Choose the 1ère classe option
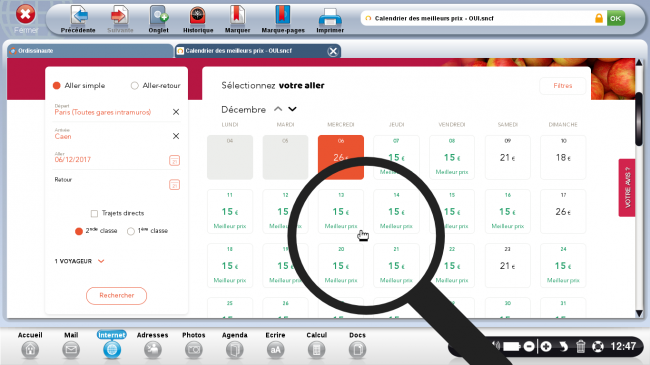 [131, 231]
